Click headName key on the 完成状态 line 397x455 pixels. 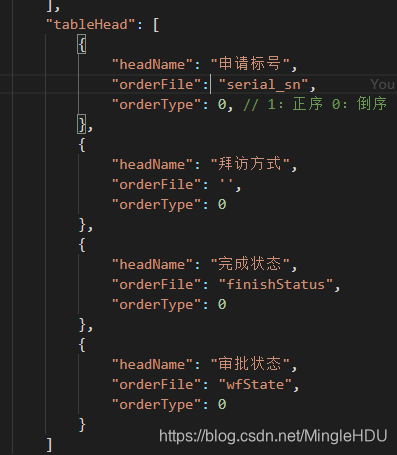[x=152, y=265]
